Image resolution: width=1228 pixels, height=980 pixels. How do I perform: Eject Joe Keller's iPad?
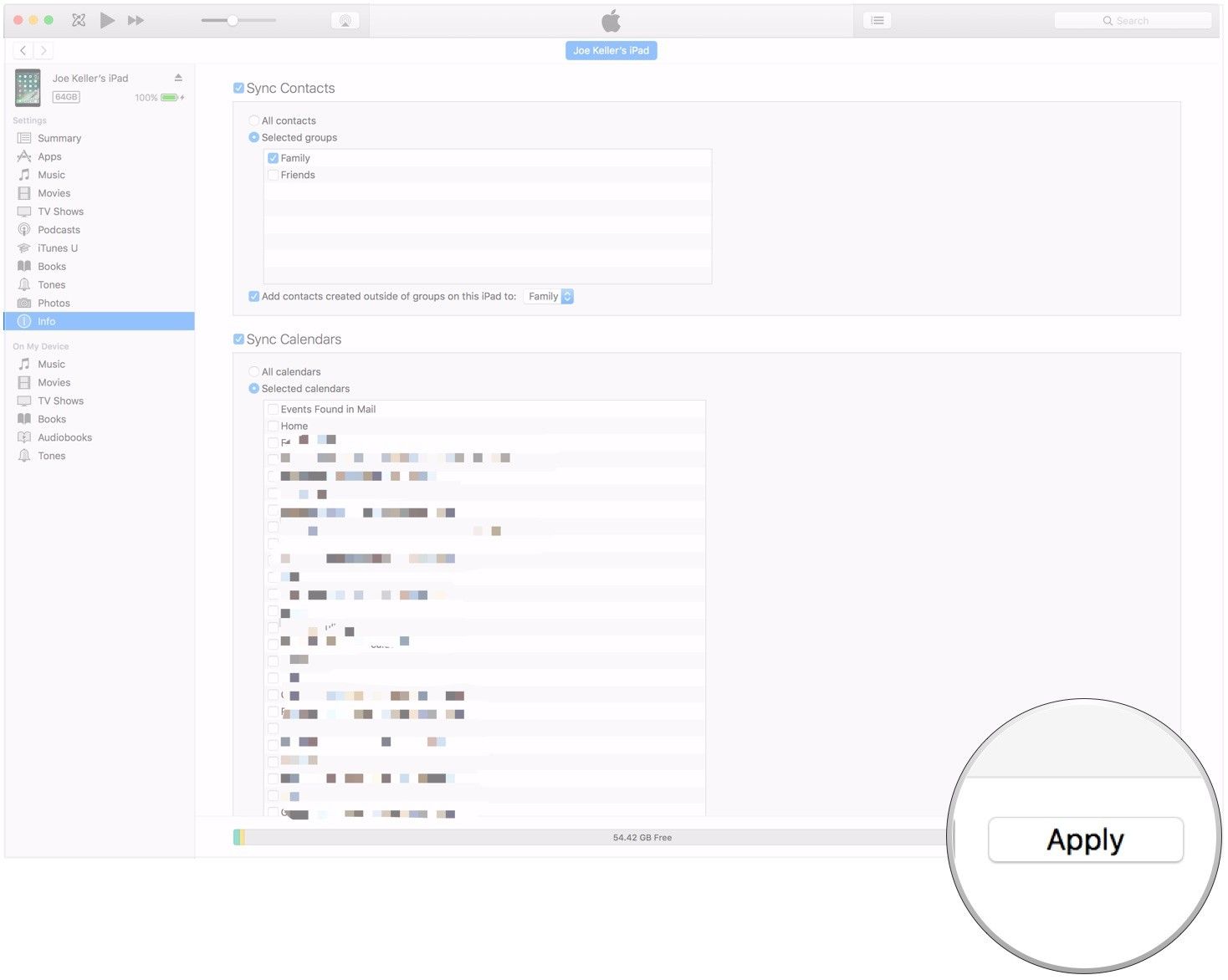click(x=178, y=78)
